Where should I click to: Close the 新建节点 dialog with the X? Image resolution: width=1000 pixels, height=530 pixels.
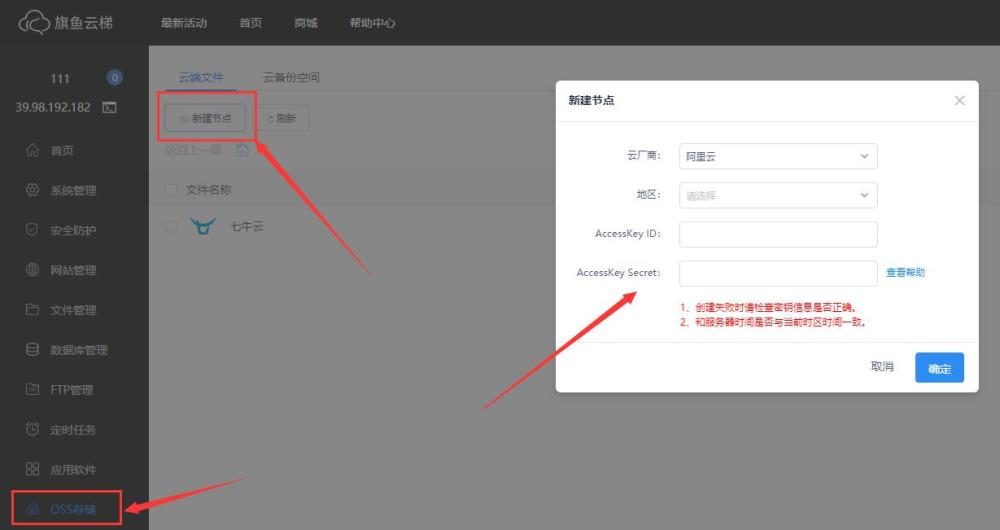tap(959, 100)
